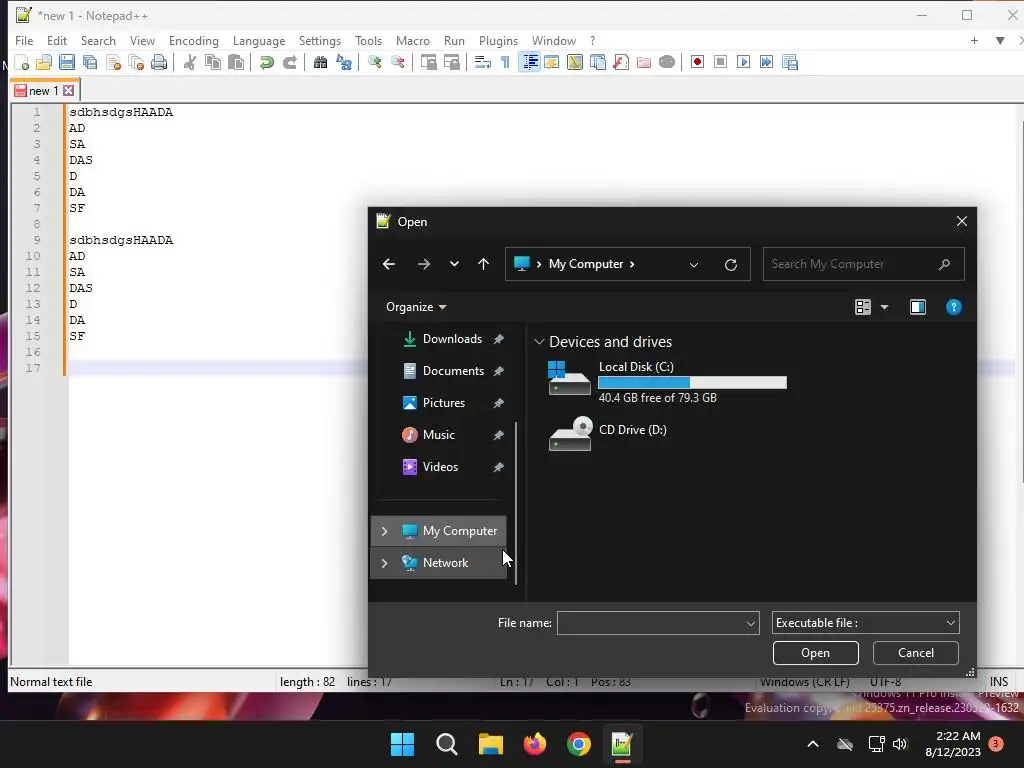Select Documents in the navigation pane

pyautogui.click(x=453, y=371)
